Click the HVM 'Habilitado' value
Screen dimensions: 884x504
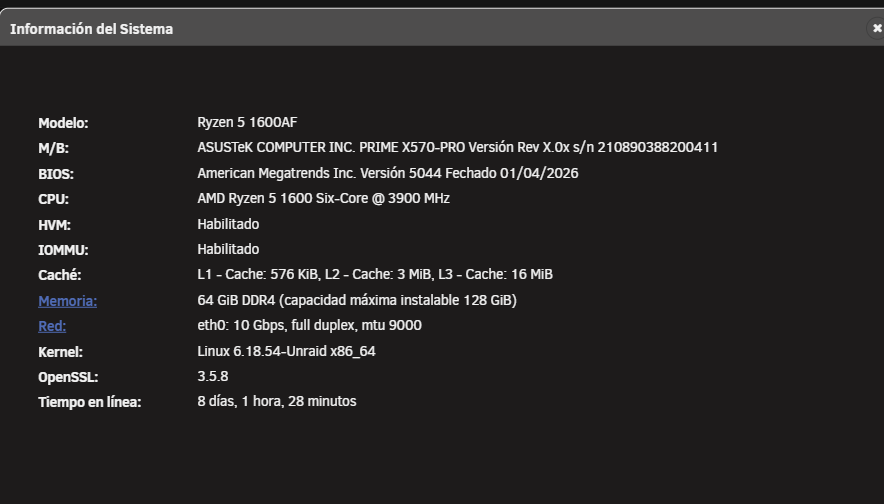click(x=228, y=224)
